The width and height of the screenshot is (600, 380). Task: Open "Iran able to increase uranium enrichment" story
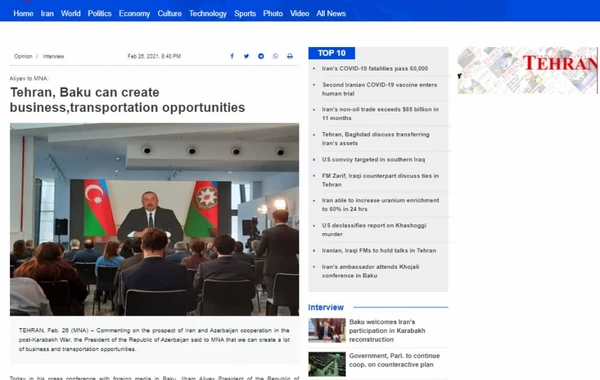[380, 204]
